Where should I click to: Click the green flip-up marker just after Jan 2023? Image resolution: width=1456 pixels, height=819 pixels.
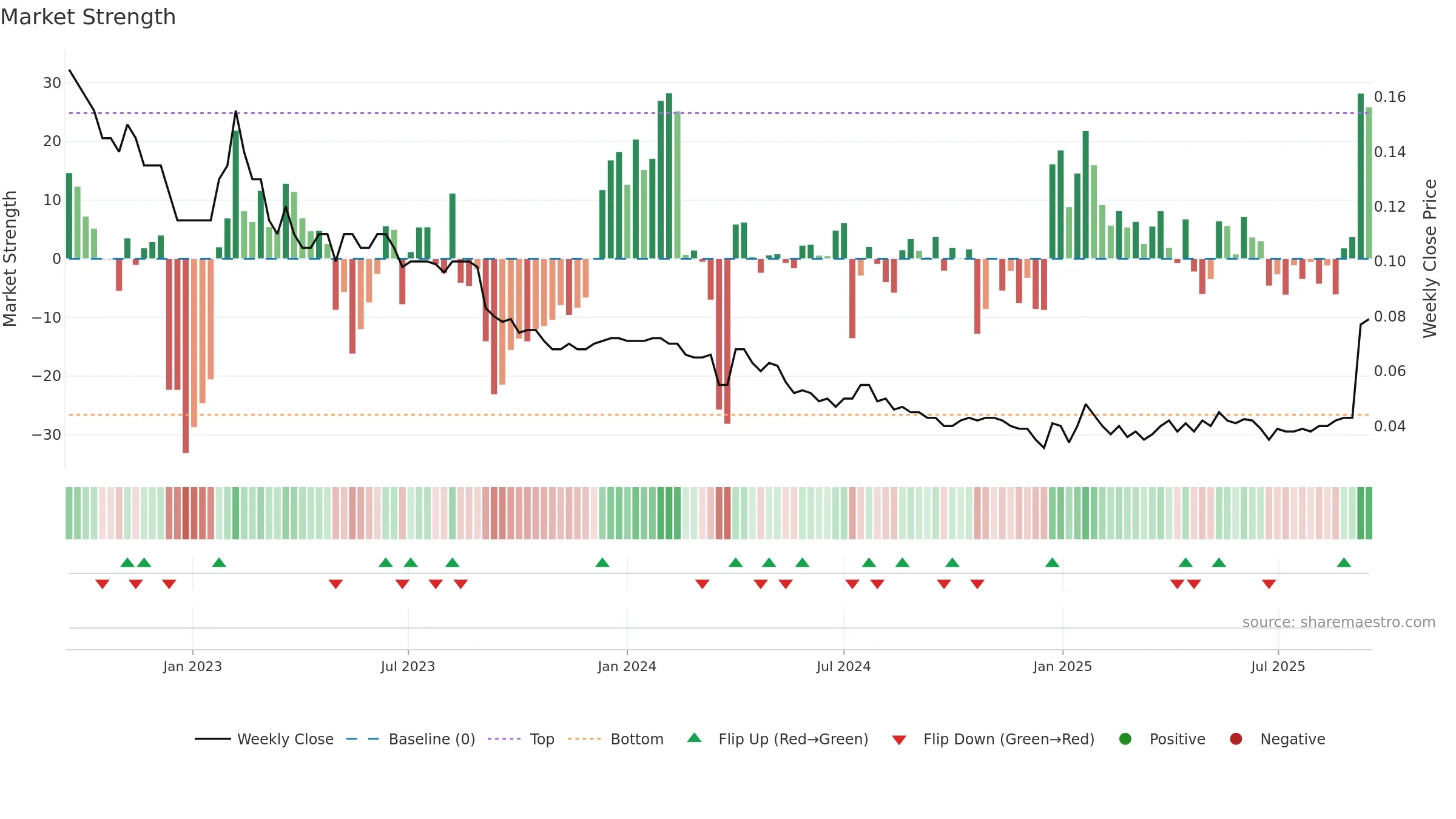(219, 562)
